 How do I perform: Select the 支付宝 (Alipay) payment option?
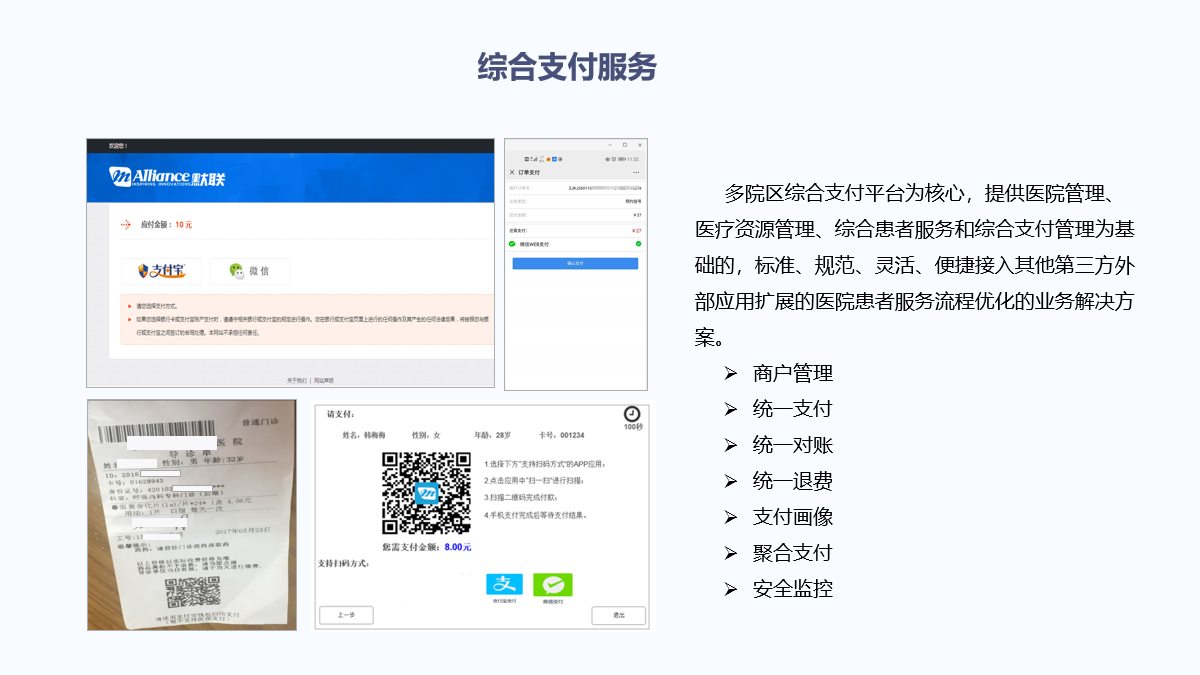(161, 270)
